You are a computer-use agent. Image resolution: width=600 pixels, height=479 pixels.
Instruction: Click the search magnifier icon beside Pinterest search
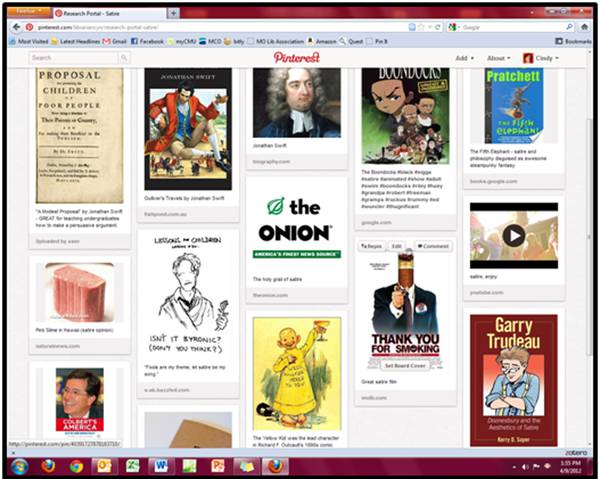125,58
